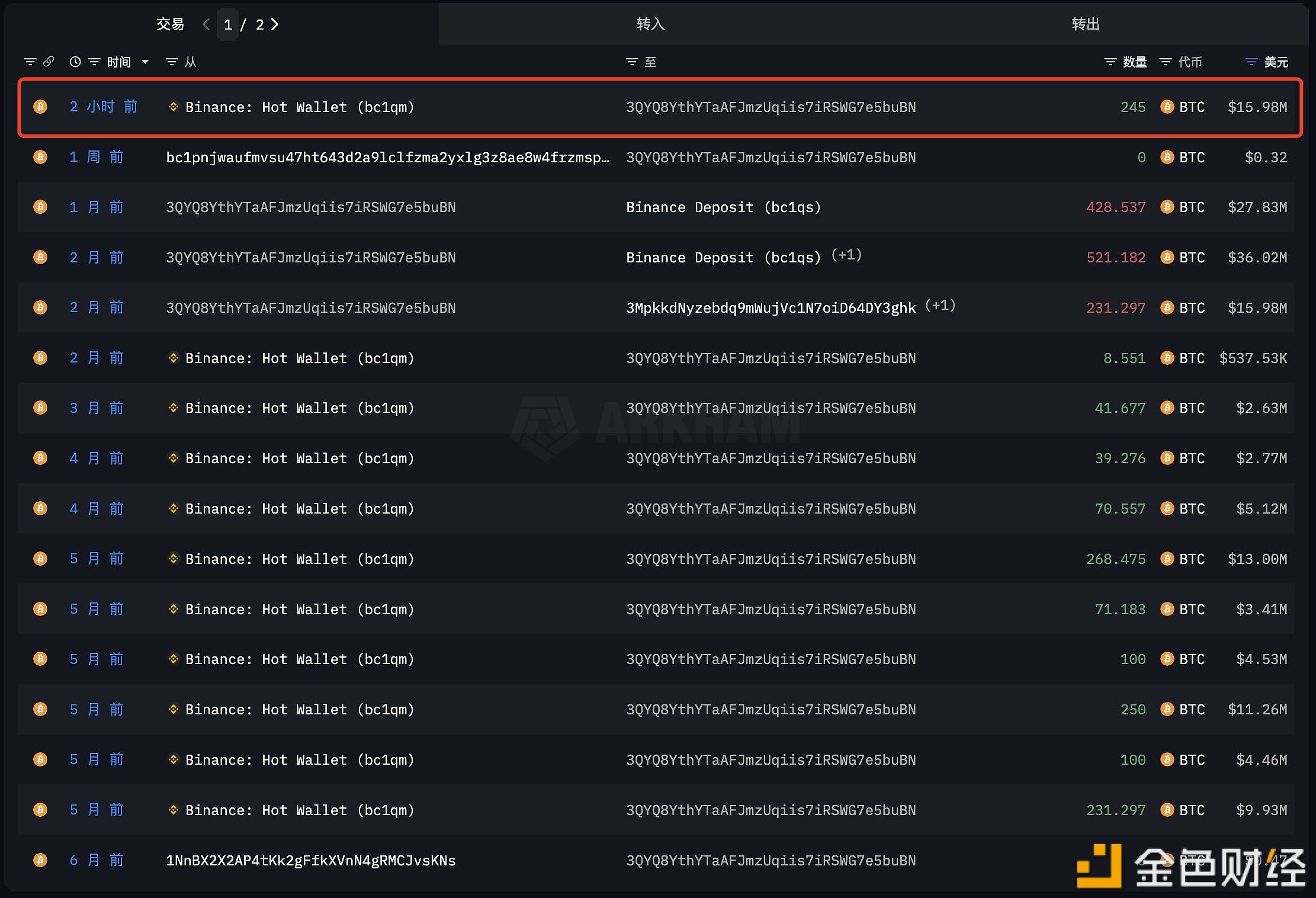Go to the previous transactions page arrow
This screenshot has height=898, width=1316.
point(206,24)
